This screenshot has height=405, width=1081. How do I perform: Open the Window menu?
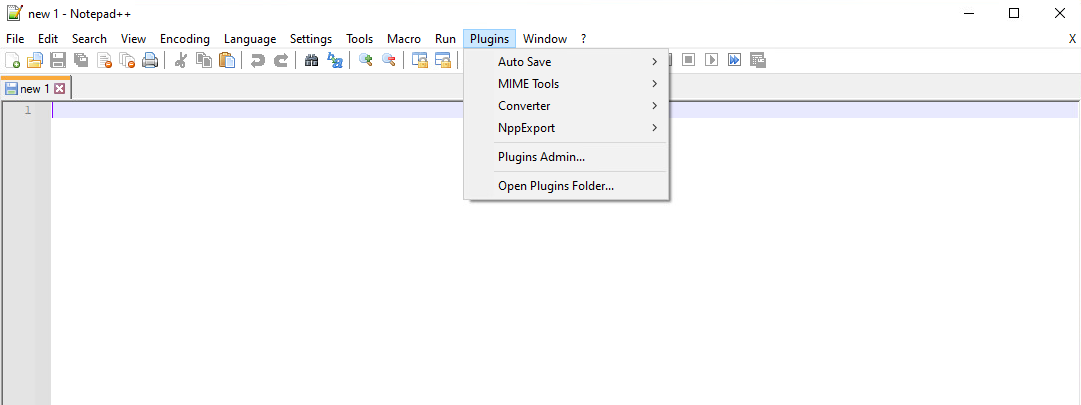(545, 39)
